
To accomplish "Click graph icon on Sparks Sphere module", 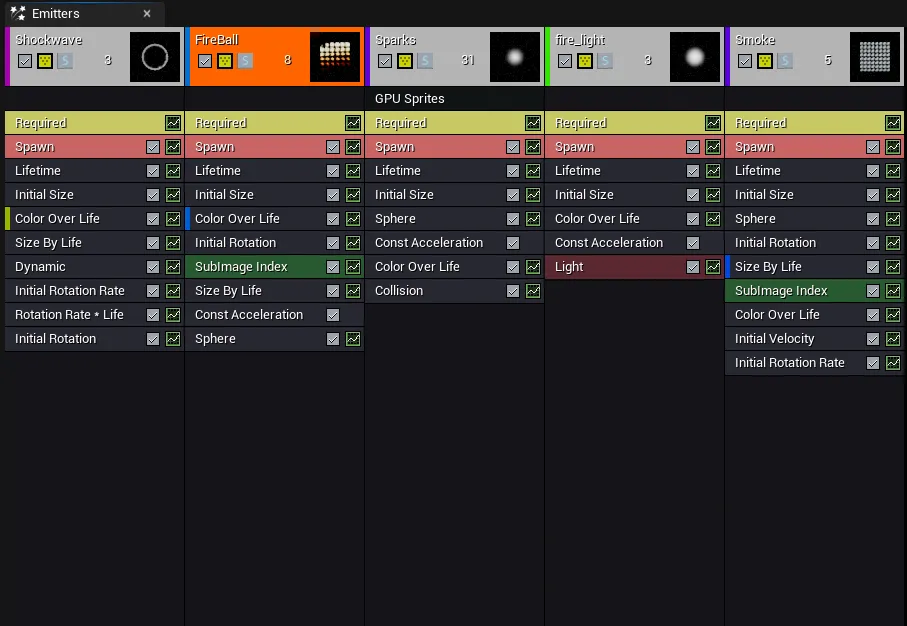I will [x=533, y=219].
